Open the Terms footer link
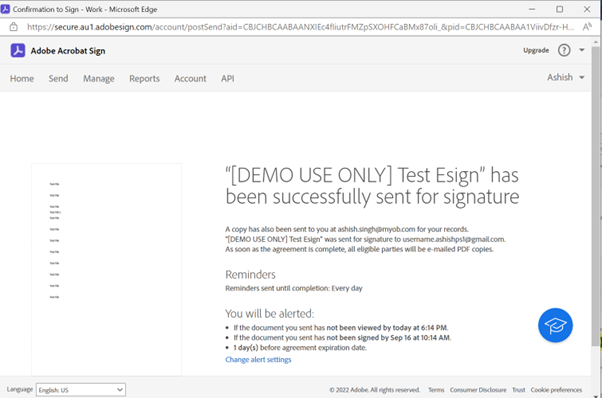Image resolution: width=602 pixels, height=398 pixels. pos(436,390)
